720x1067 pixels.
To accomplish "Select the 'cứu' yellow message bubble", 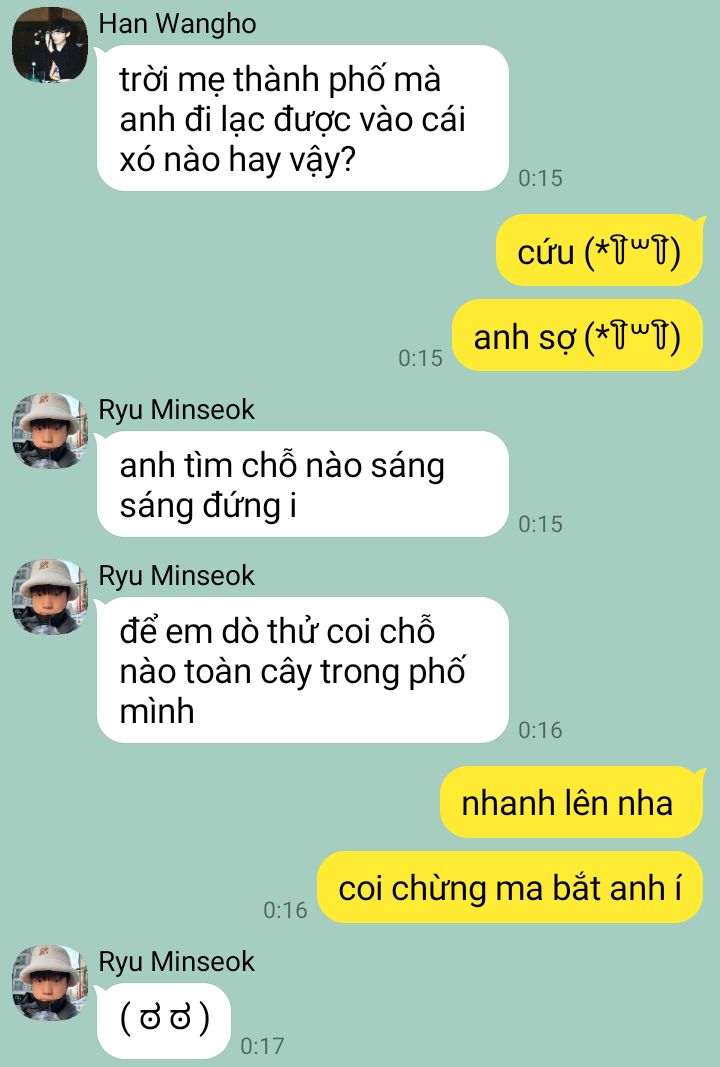I will [x=600, y=250].
